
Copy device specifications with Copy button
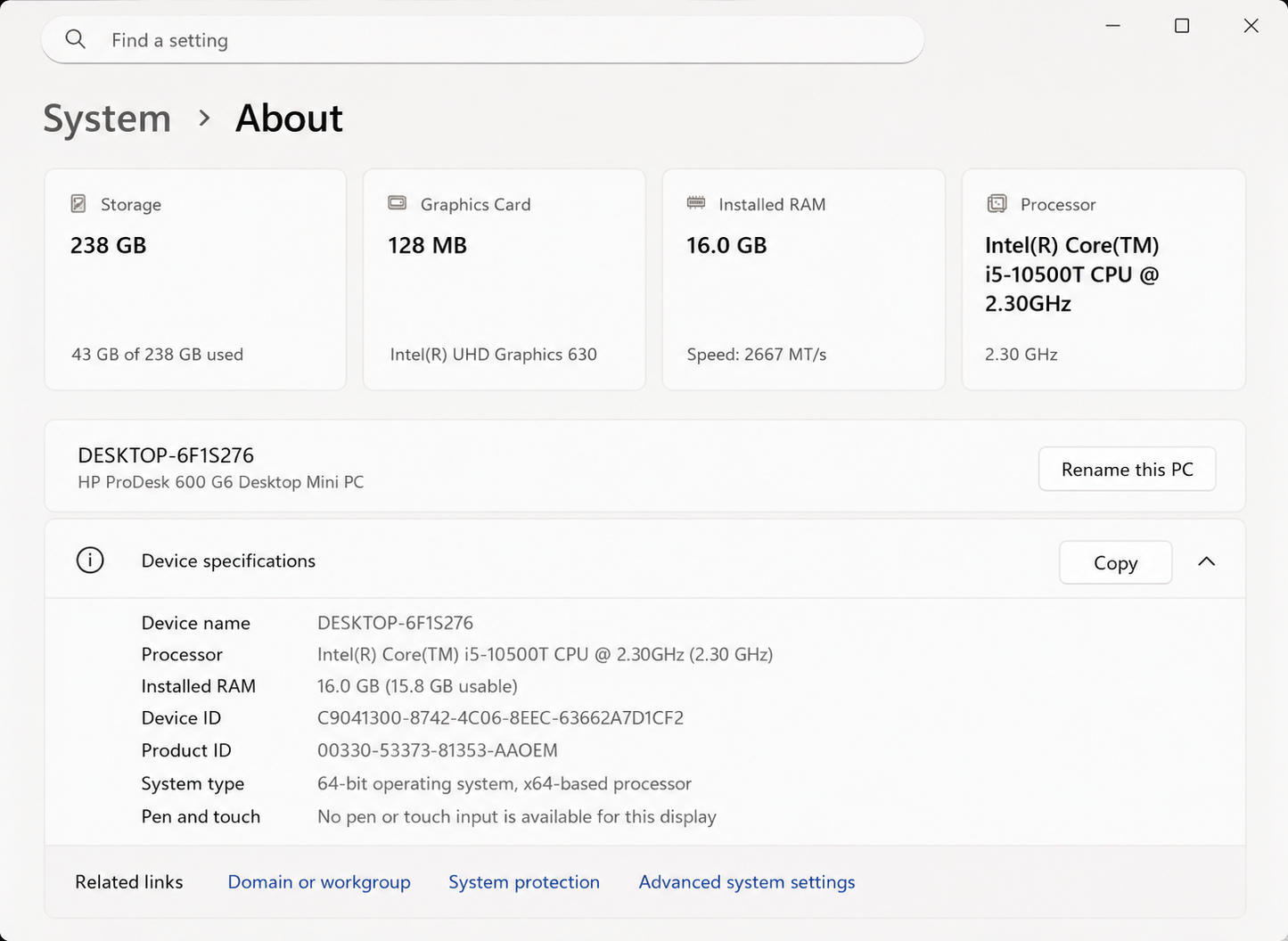(1115, 563)
